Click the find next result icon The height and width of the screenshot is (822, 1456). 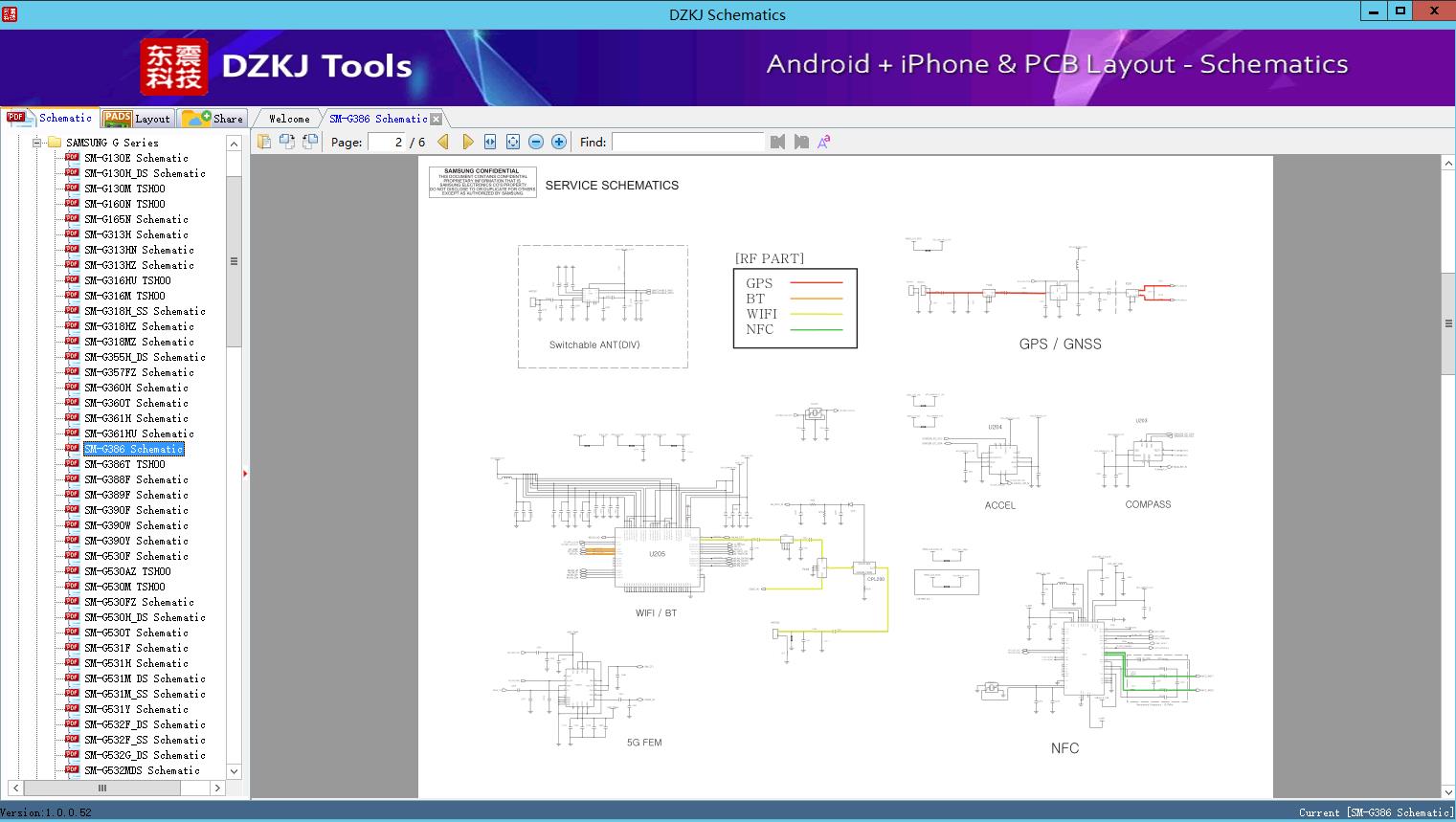[801, 142]
